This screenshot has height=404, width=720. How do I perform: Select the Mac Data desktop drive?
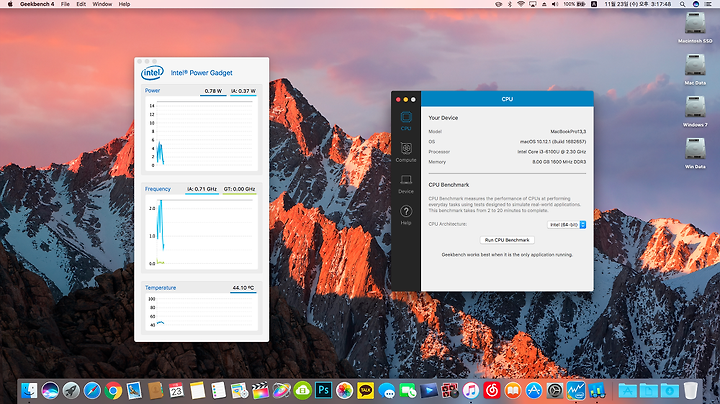pyautogui.click(x=695, y=69)
